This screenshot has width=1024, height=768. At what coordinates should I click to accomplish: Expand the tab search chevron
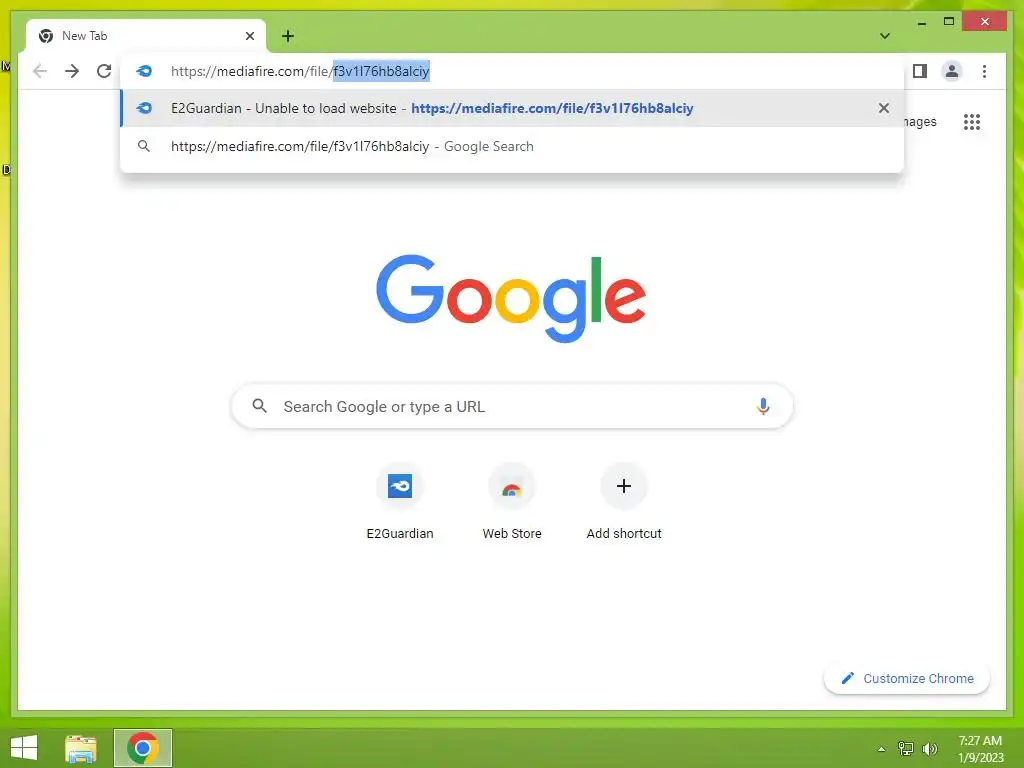(885, 36)
